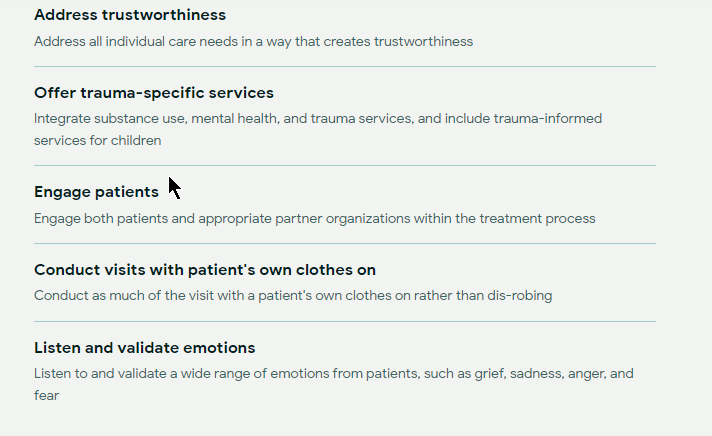Viewport: 712px width, 436px height.
Task: Select heading "Conduct visits with patient's own clothes on"
Action: coord(205,270)
